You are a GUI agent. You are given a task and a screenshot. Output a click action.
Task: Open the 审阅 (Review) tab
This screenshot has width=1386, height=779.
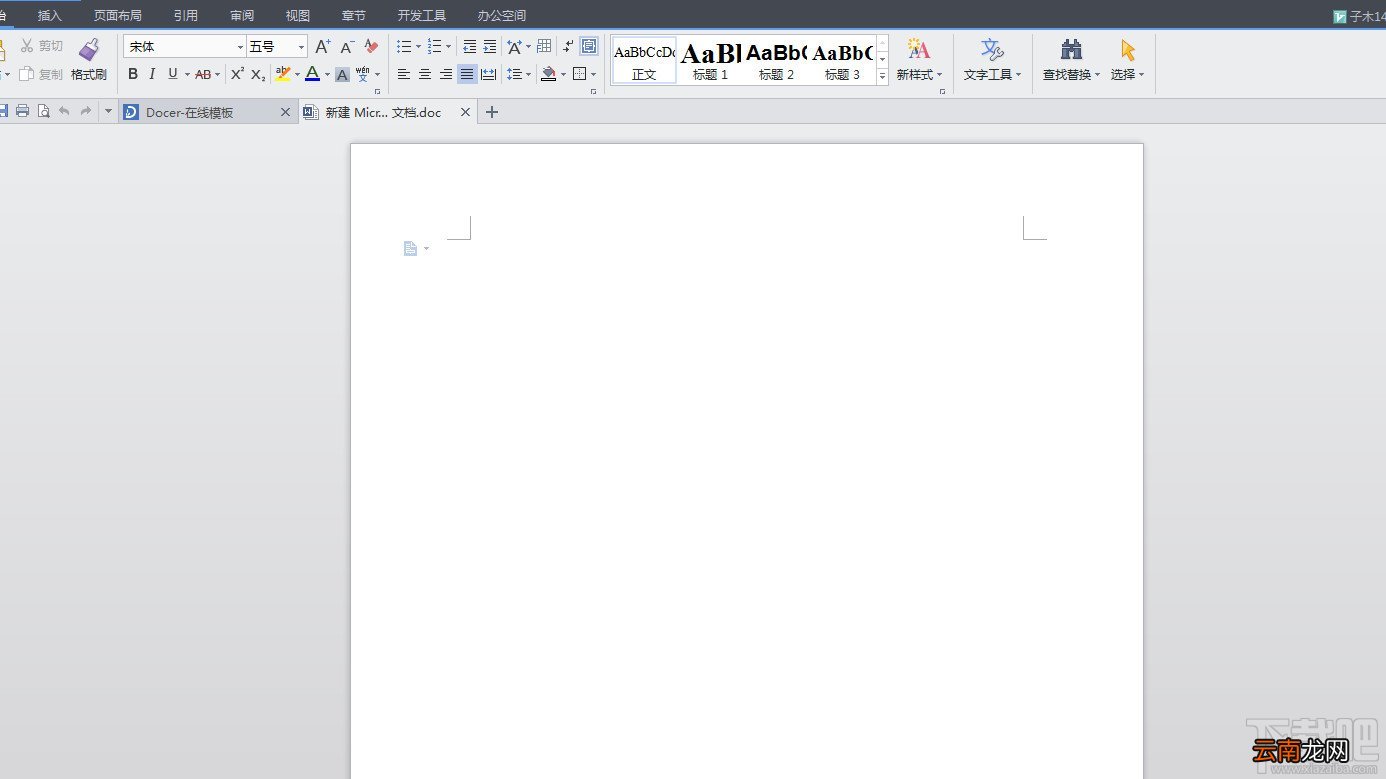(x=241, y=15)
